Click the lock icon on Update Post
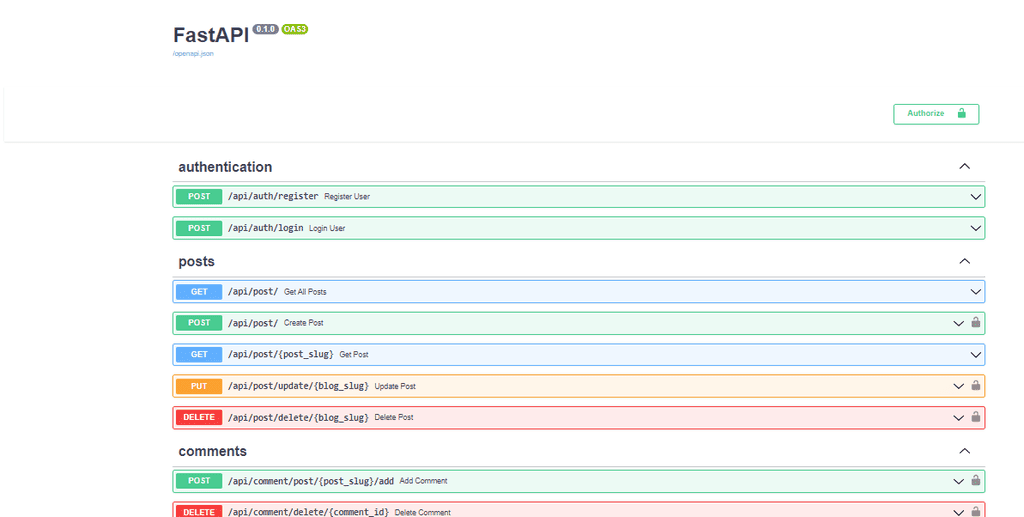The image size is (1024, 517). pyautogui.click(x=976, y=385)
